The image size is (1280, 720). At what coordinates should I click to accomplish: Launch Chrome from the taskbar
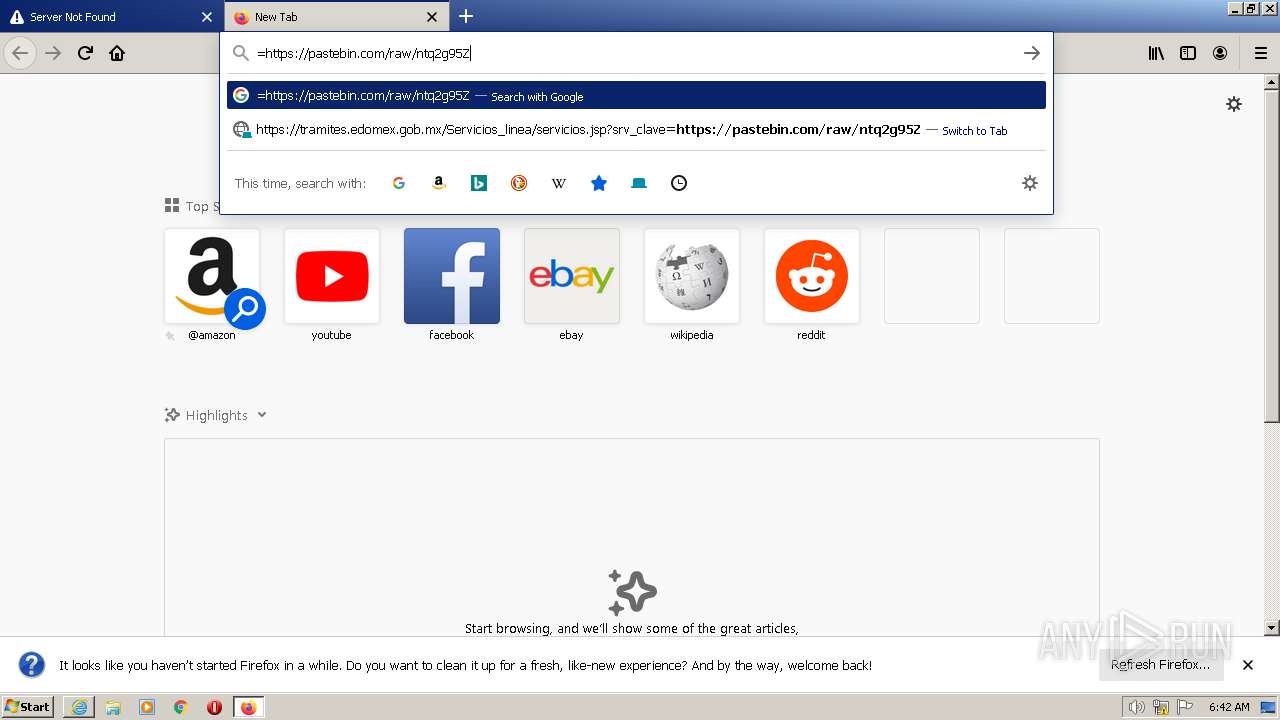click(x=181, y=707)
